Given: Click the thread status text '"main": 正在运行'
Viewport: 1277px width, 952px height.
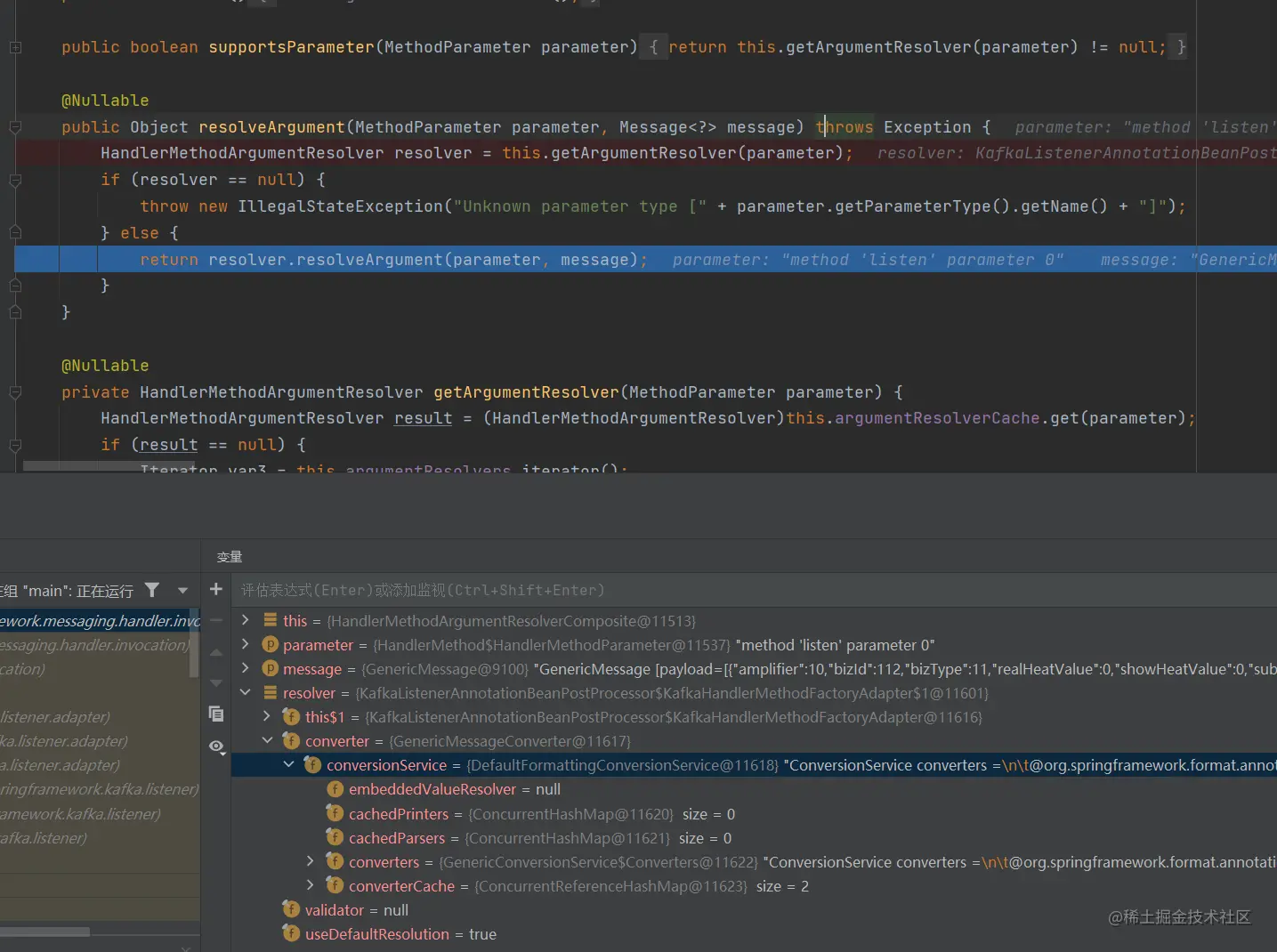Looking at the screenshot, I should click(78, 591).
